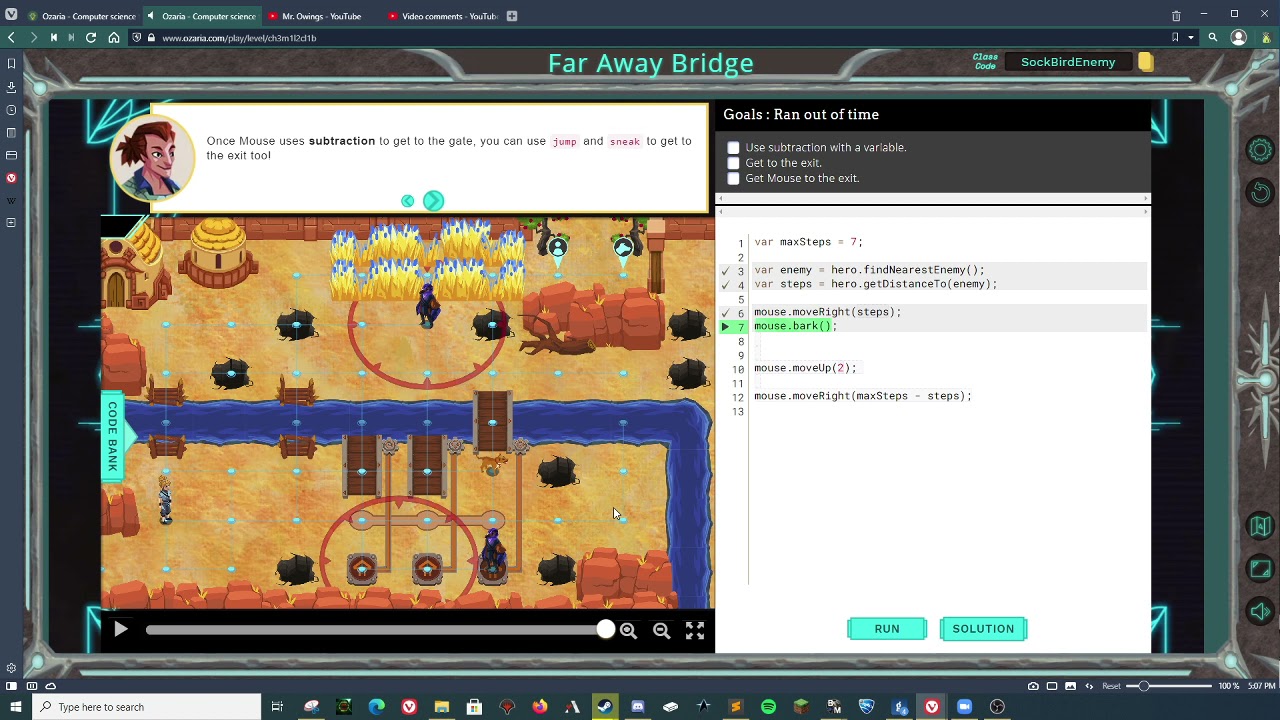Open Windows Start menu

click(15, 707)
